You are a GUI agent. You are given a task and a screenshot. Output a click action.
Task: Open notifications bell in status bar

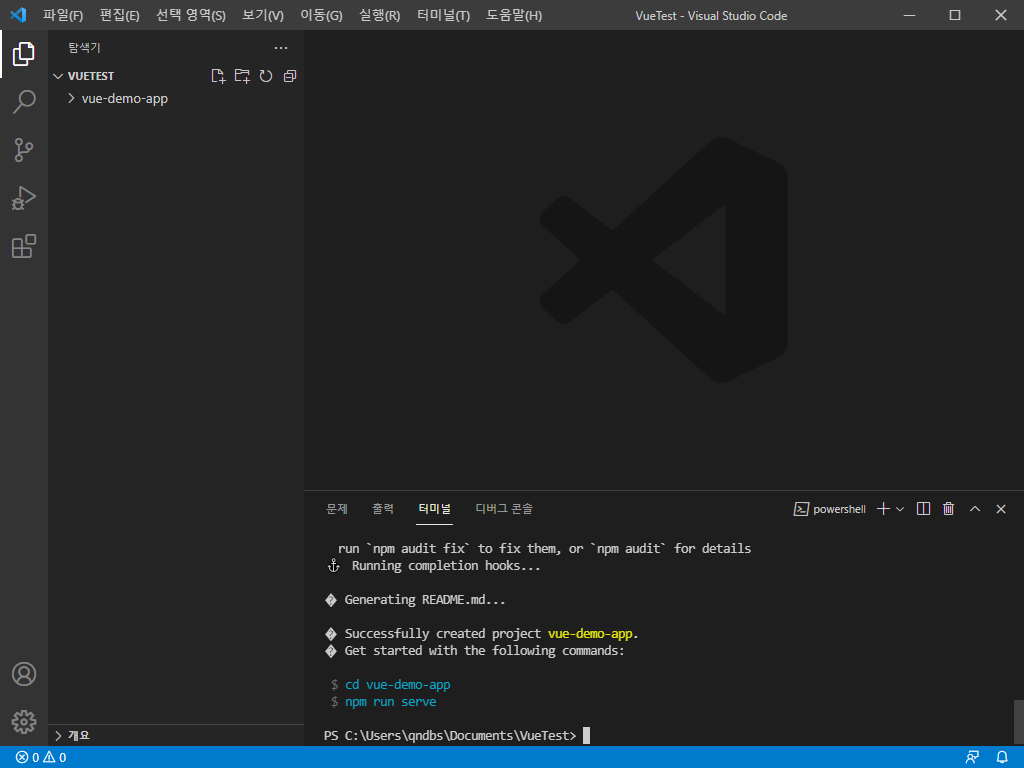point(1002,758)
